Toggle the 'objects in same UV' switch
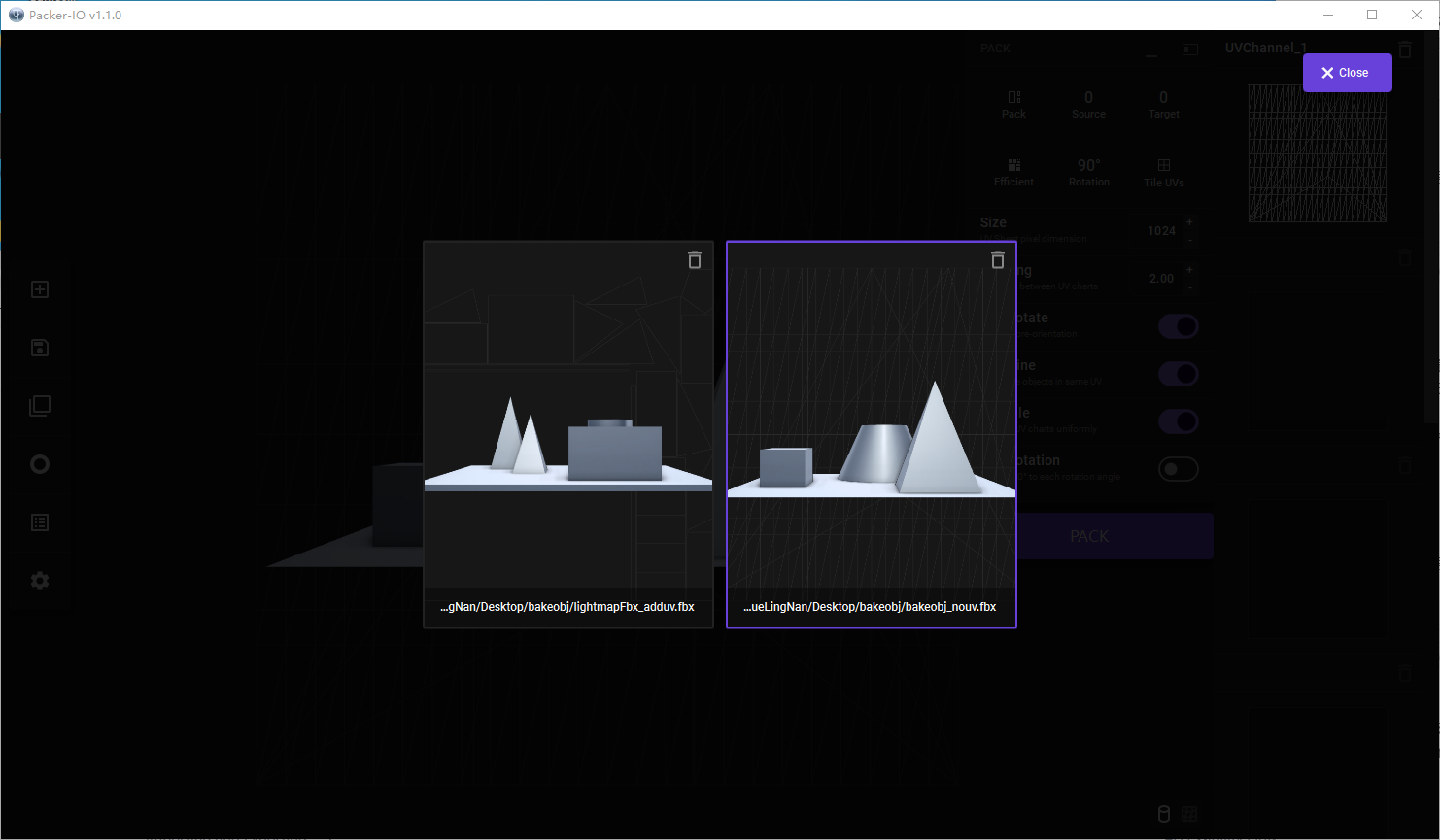Viewport: 1440px width, 840px height. click(x=1179, y=374)
